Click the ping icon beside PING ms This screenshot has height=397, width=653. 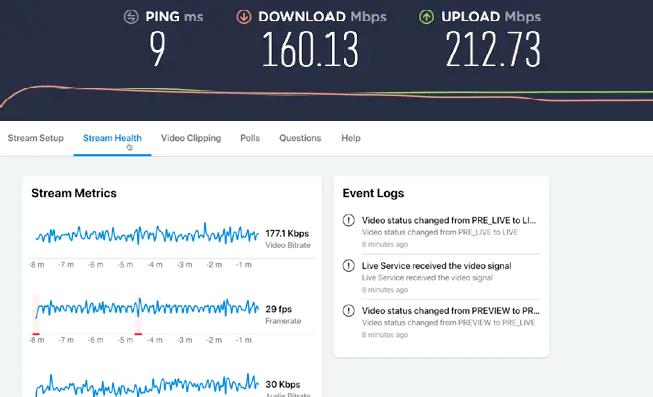click(x=131, y=17)
